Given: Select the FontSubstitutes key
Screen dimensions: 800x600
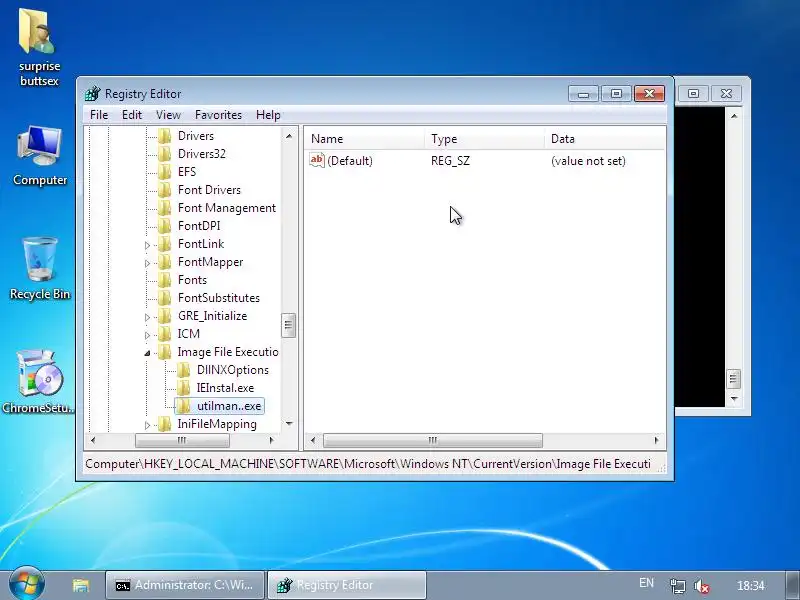Looking at the screenshot, I should pyautogui.click(x=219, y=298).
